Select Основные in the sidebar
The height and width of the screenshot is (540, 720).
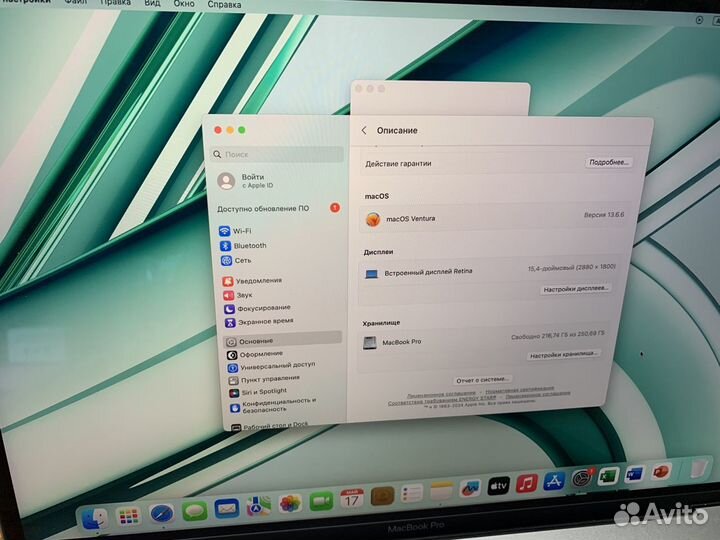(282, 340)
